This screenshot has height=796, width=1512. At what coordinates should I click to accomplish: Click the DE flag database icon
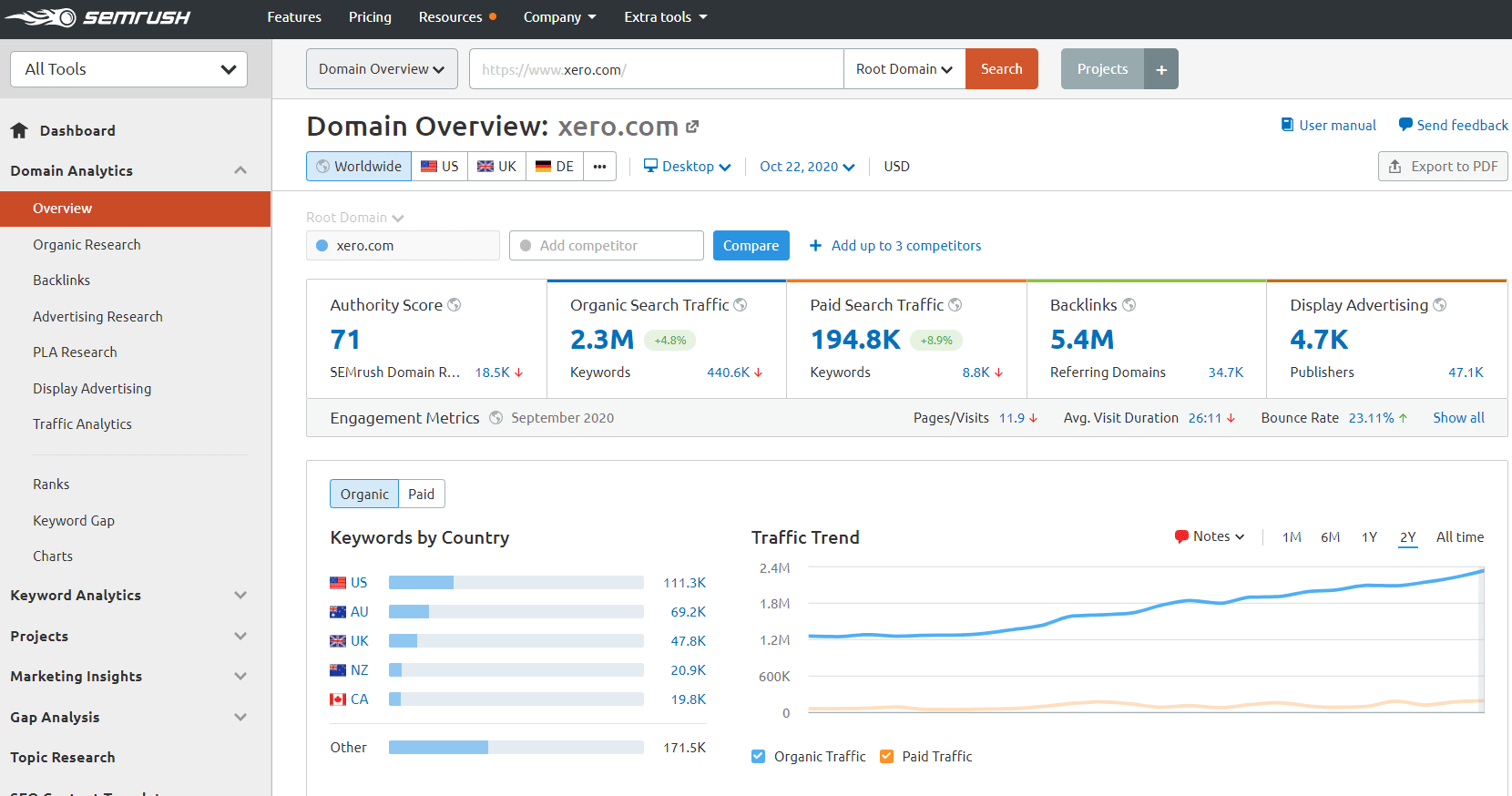(543, 167)
